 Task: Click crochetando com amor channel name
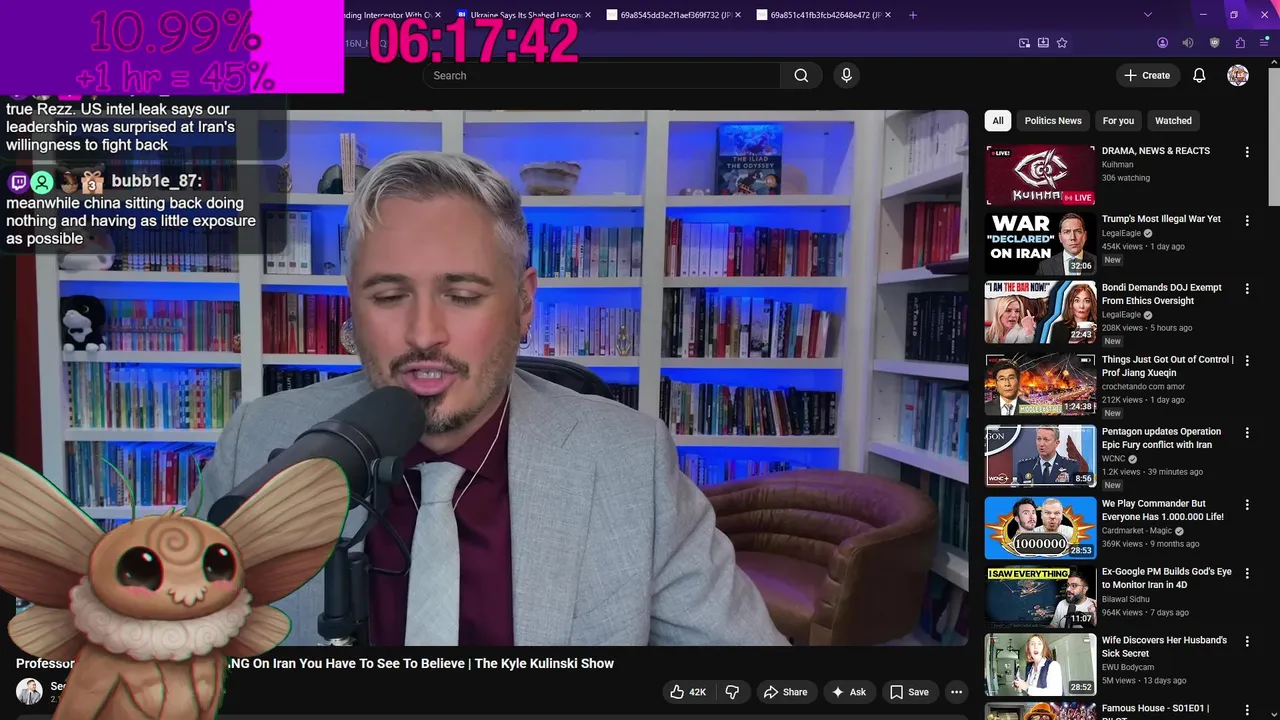(1143, 387)
